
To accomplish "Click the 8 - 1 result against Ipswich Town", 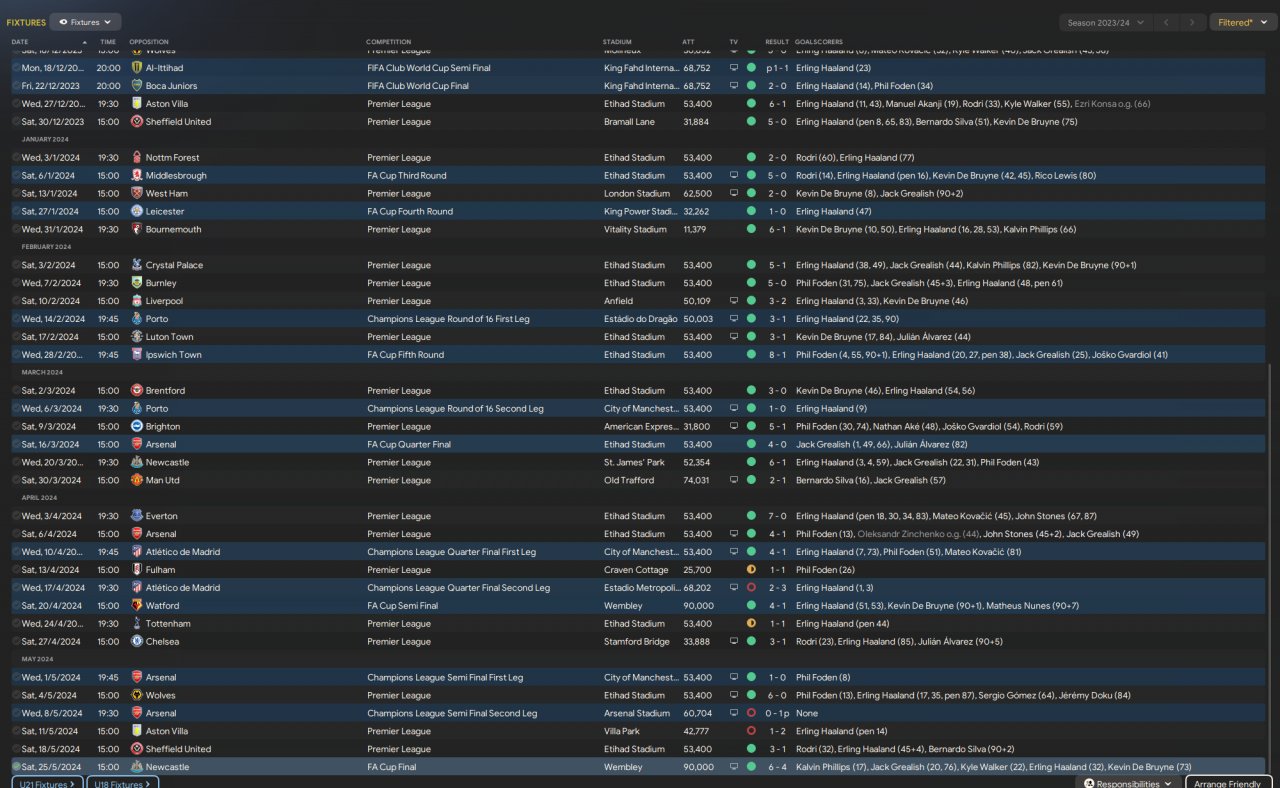I will pos(777,355).
